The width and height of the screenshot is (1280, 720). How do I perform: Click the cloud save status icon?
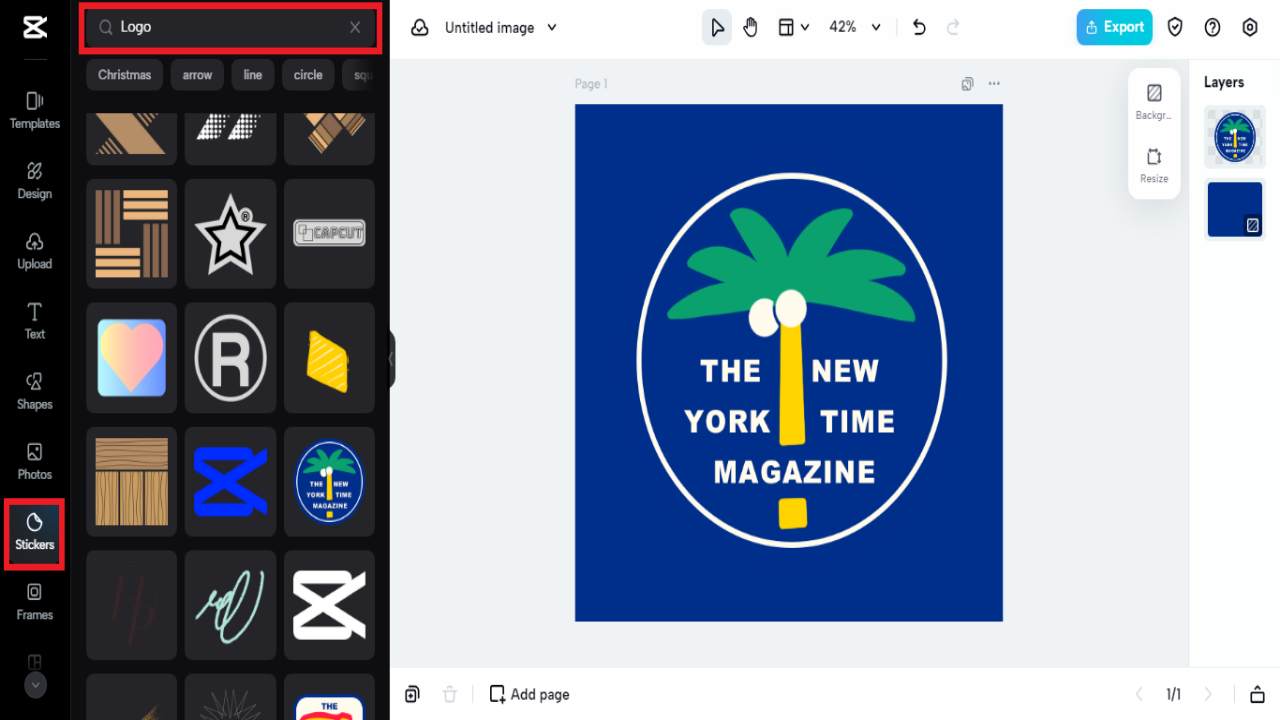tap(420, 28)
